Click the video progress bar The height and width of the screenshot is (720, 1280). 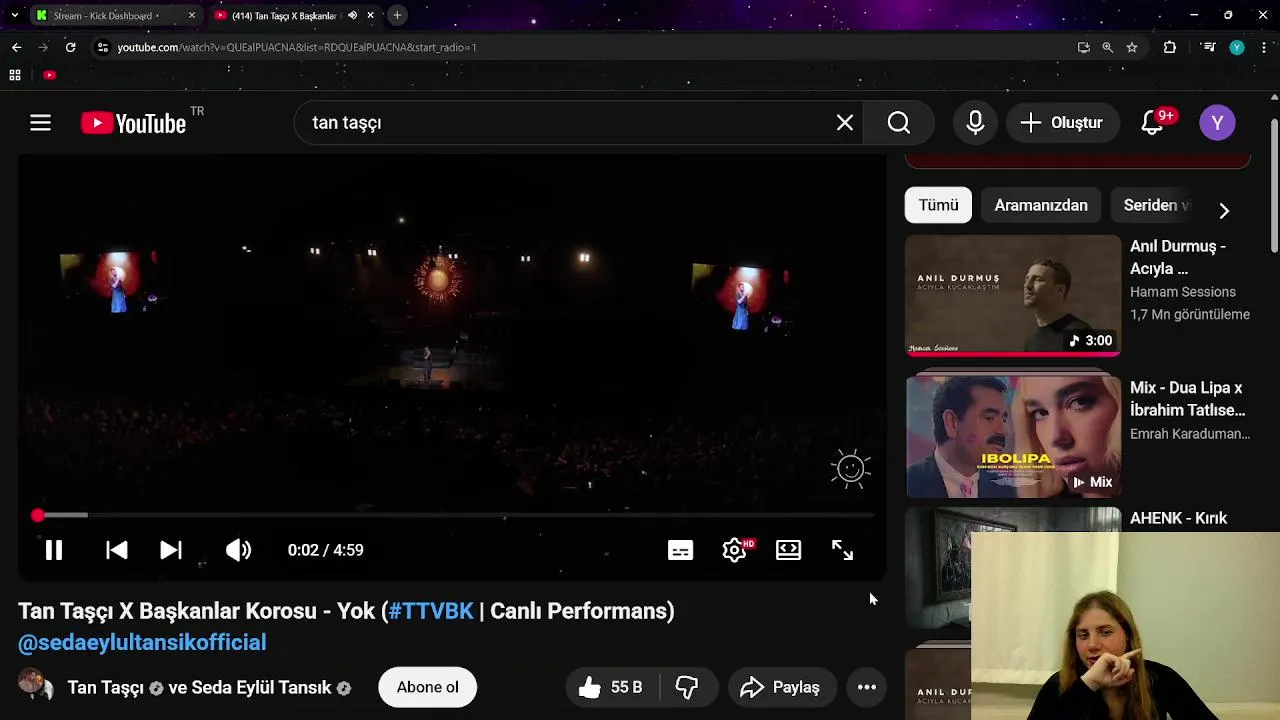coord(453,515)
